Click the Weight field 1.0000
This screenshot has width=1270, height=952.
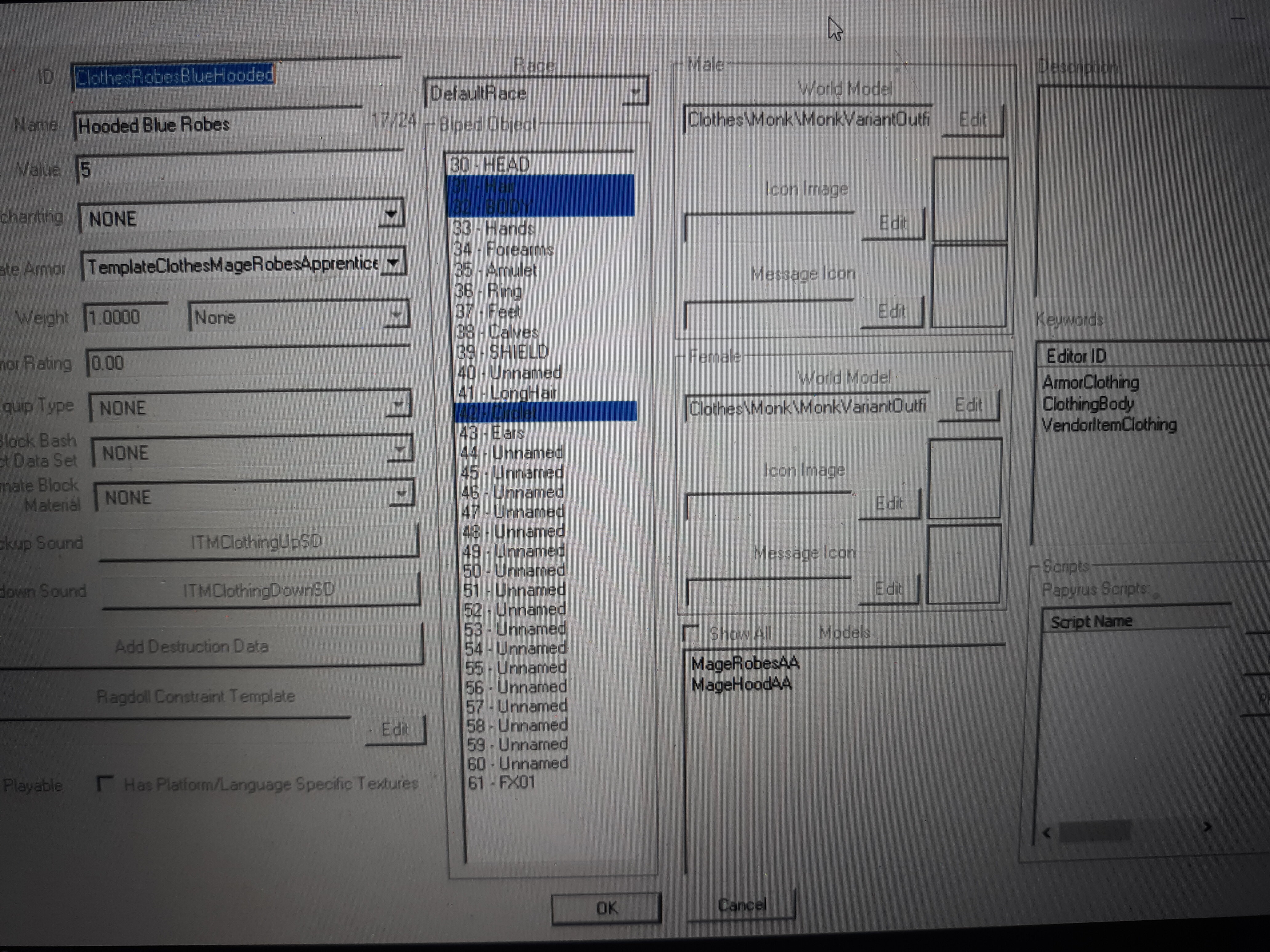point(126,317)
